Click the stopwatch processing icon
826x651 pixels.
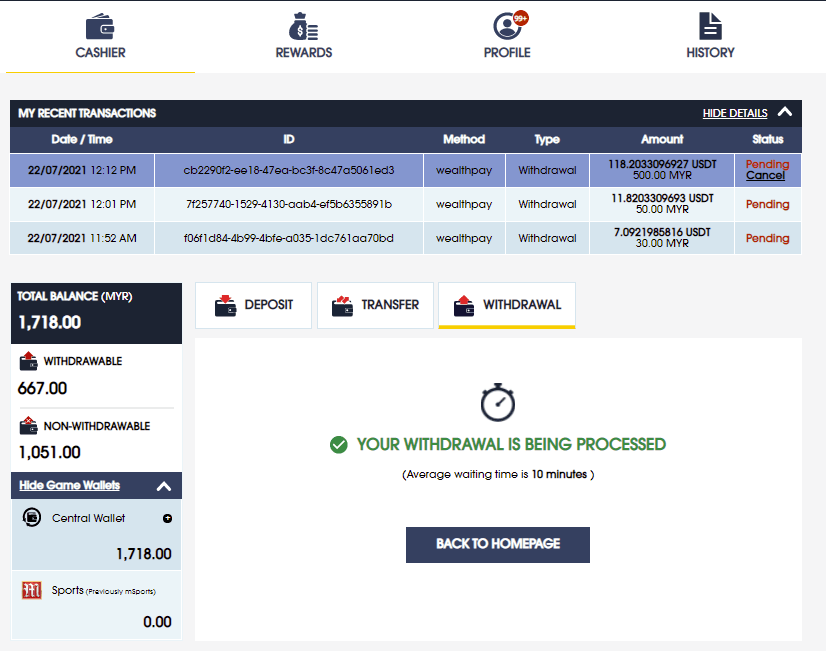pyautogui.click(x=497, y=402)
